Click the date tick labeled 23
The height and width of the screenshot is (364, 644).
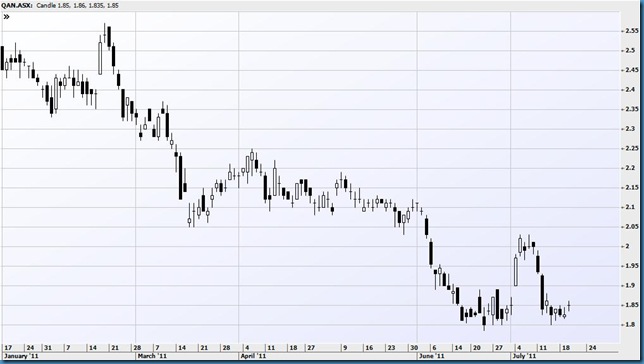point(391,348)
